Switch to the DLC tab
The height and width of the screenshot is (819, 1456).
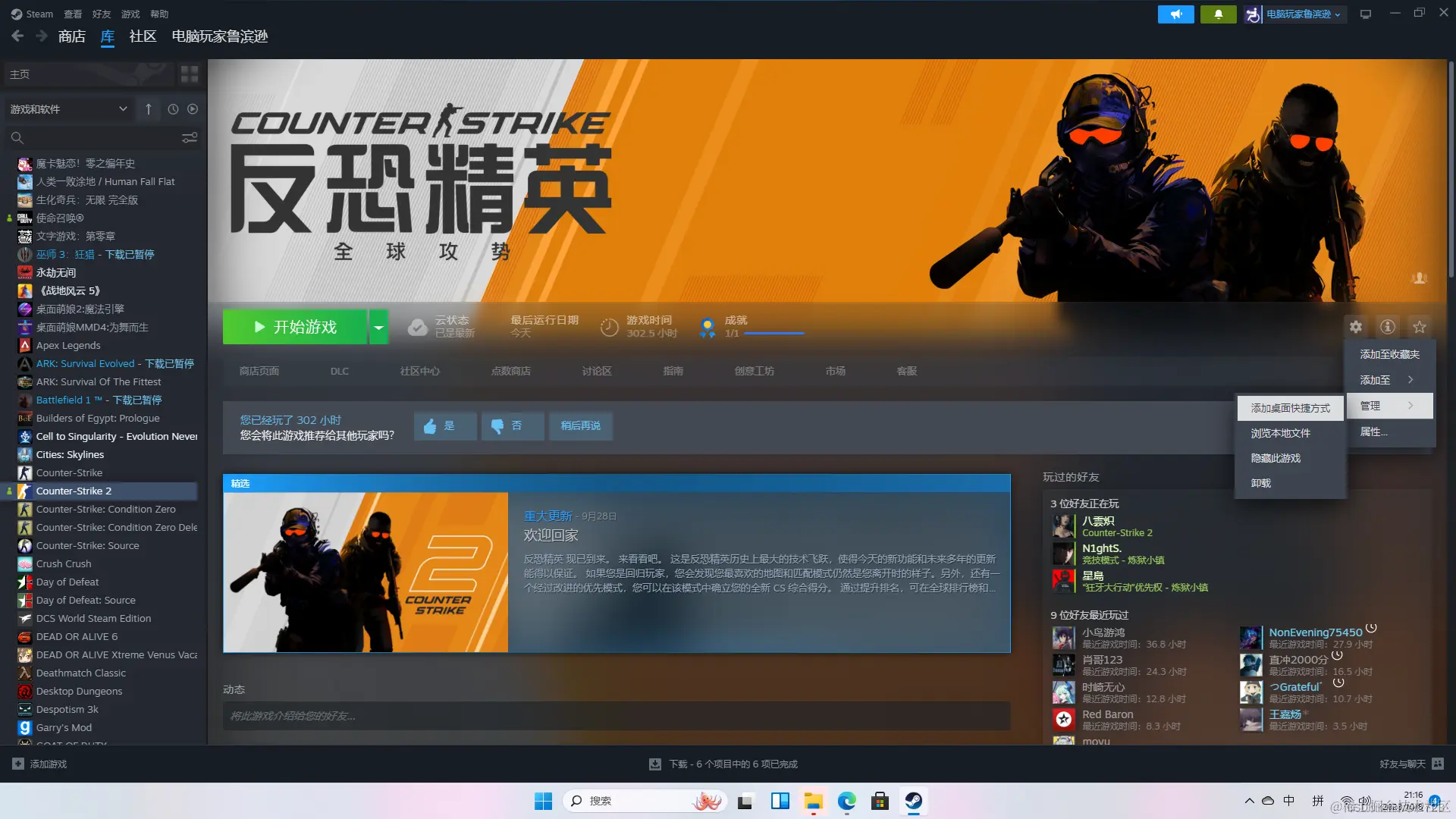click(x=339, y=371)
